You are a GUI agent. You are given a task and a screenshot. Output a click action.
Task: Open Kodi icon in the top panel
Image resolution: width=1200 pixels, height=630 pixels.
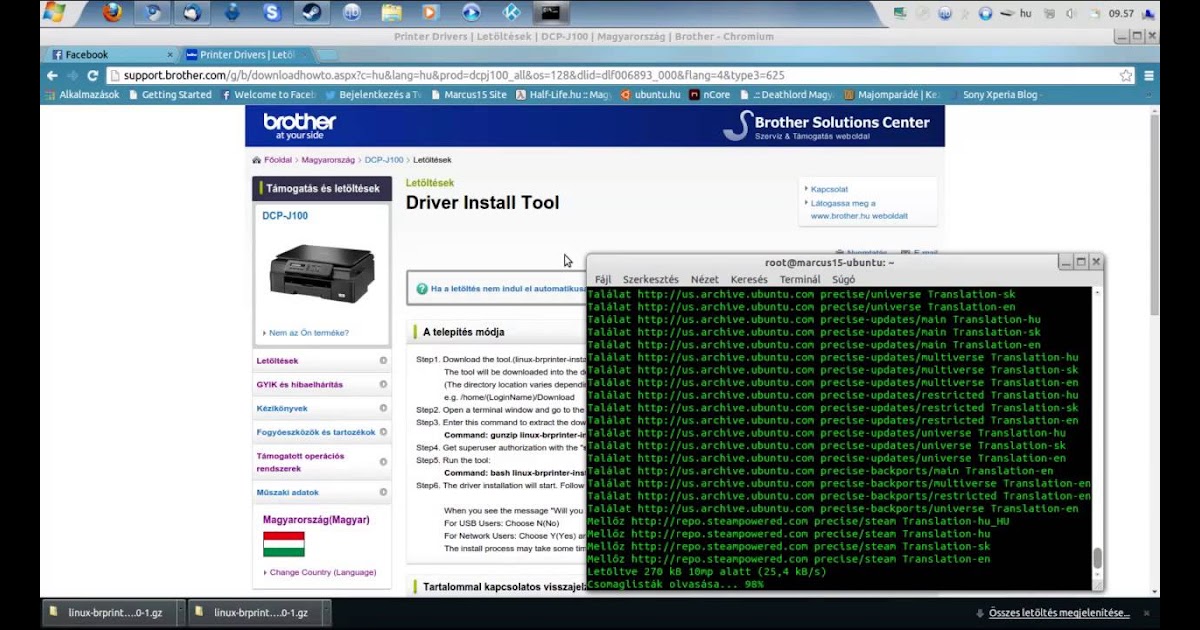[x=511, y=13]
